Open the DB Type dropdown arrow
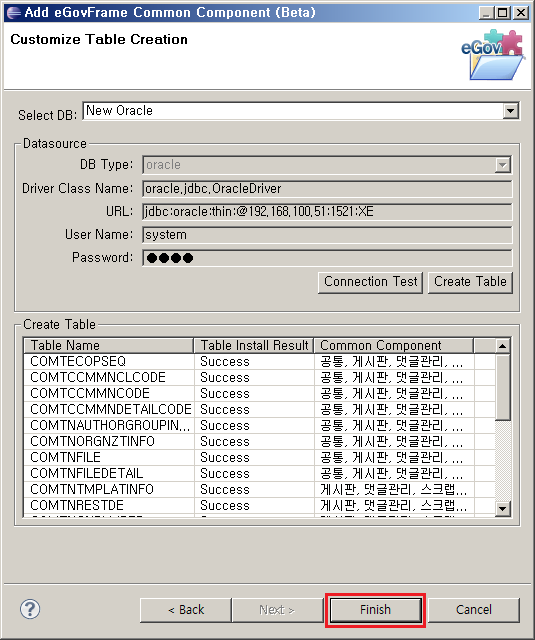Screen dimensions: 535x640 click(x=503, y=165)
